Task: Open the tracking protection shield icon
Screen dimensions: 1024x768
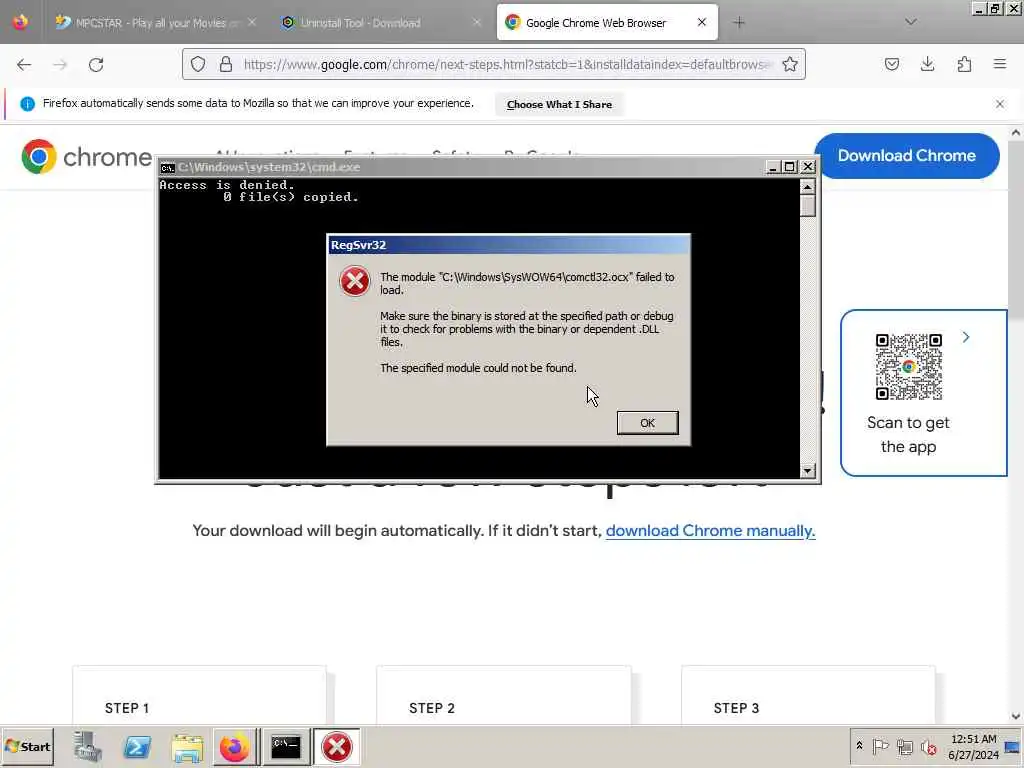Action: 198,64
